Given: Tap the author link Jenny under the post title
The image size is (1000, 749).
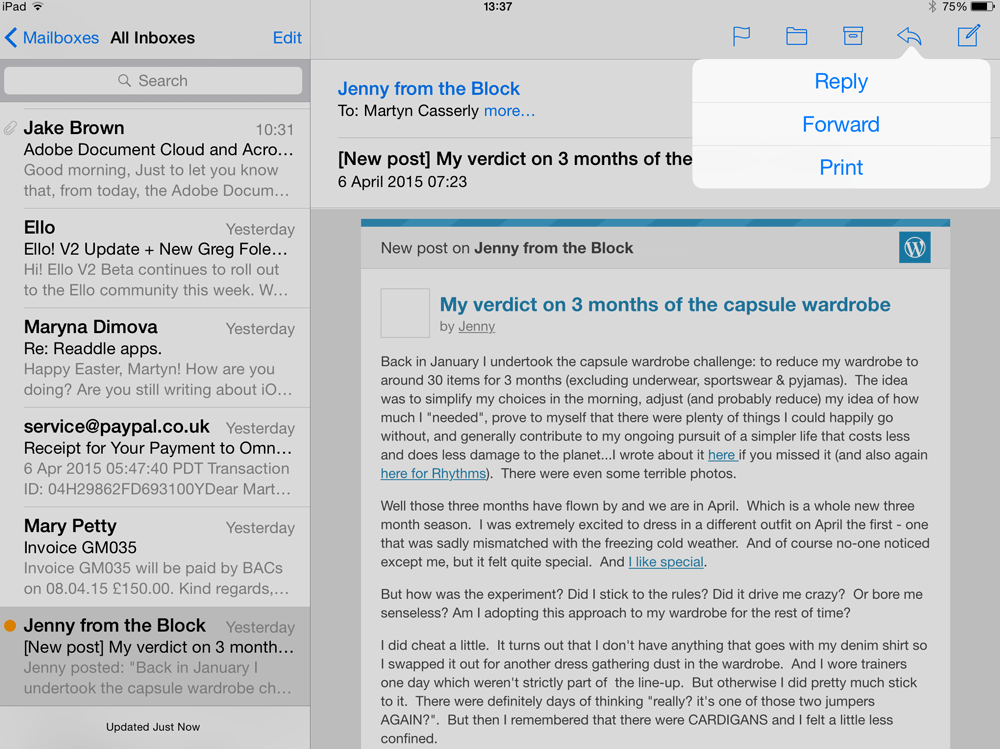Looking at the screenshot, I should [477, 326].
